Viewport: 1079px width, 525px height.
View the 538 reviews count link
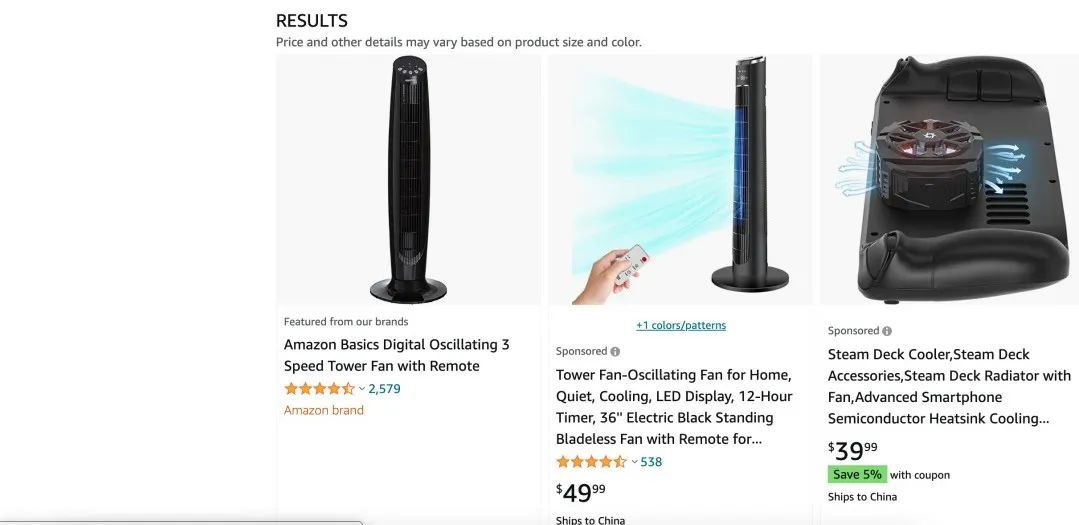[x=651, y=462]
